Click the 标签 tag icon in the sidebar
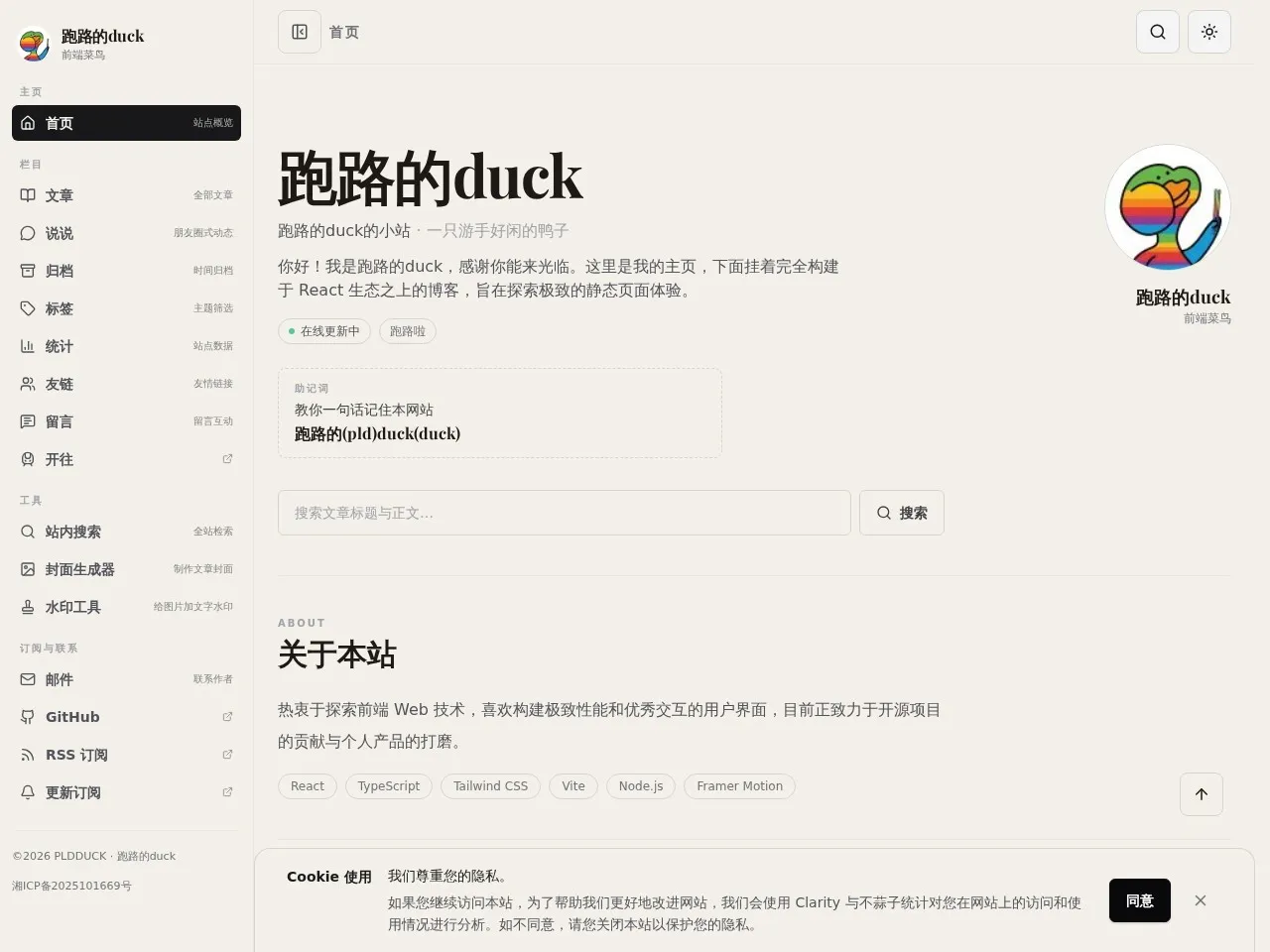Screen dimensions: 1270x952 click(x=28, y=308)
